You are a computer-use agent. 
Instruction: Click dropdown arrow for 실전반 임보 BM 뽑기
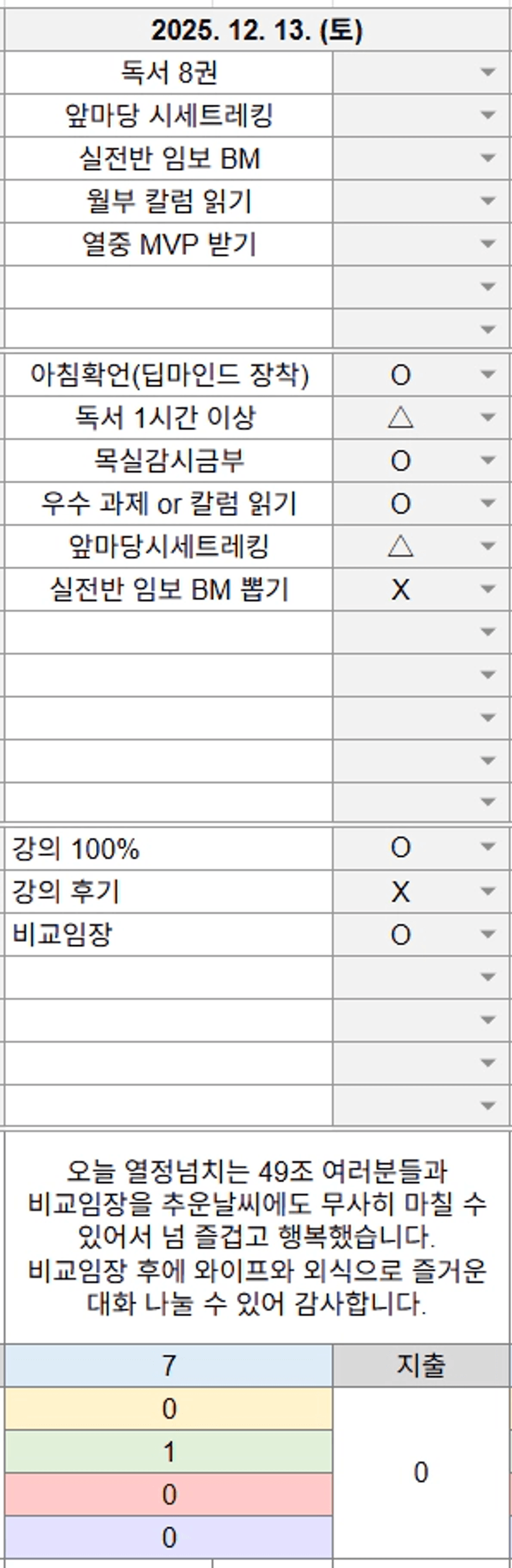click(x=487, y=589)
